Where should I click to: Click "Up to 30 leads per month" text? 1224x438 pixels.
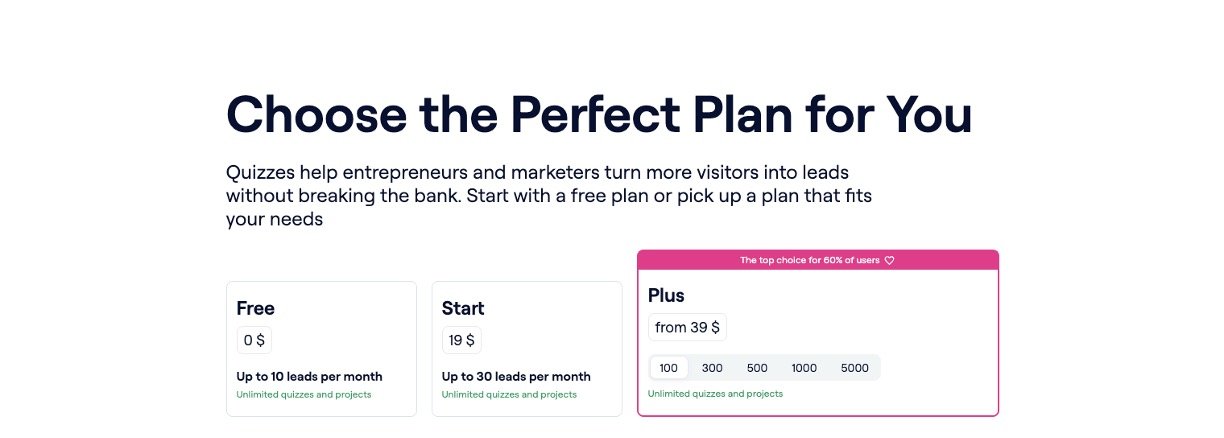516,377
